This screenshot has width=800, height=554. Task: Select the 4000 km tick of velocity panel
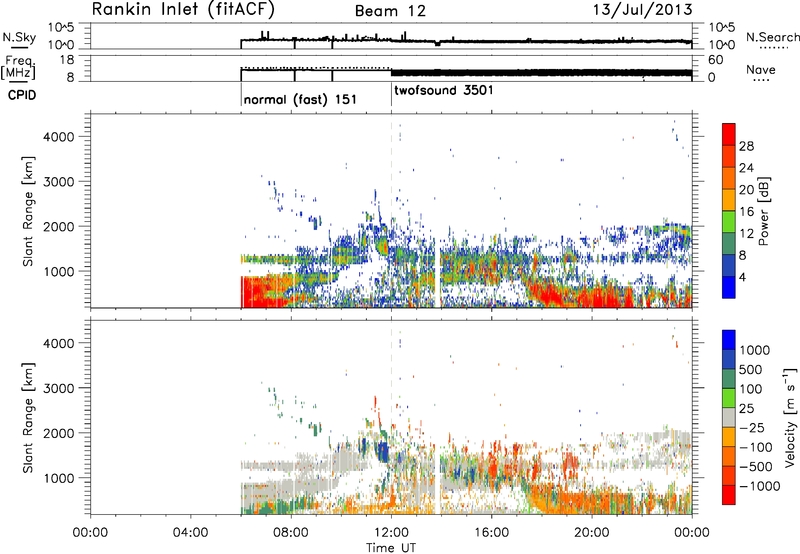59,343
